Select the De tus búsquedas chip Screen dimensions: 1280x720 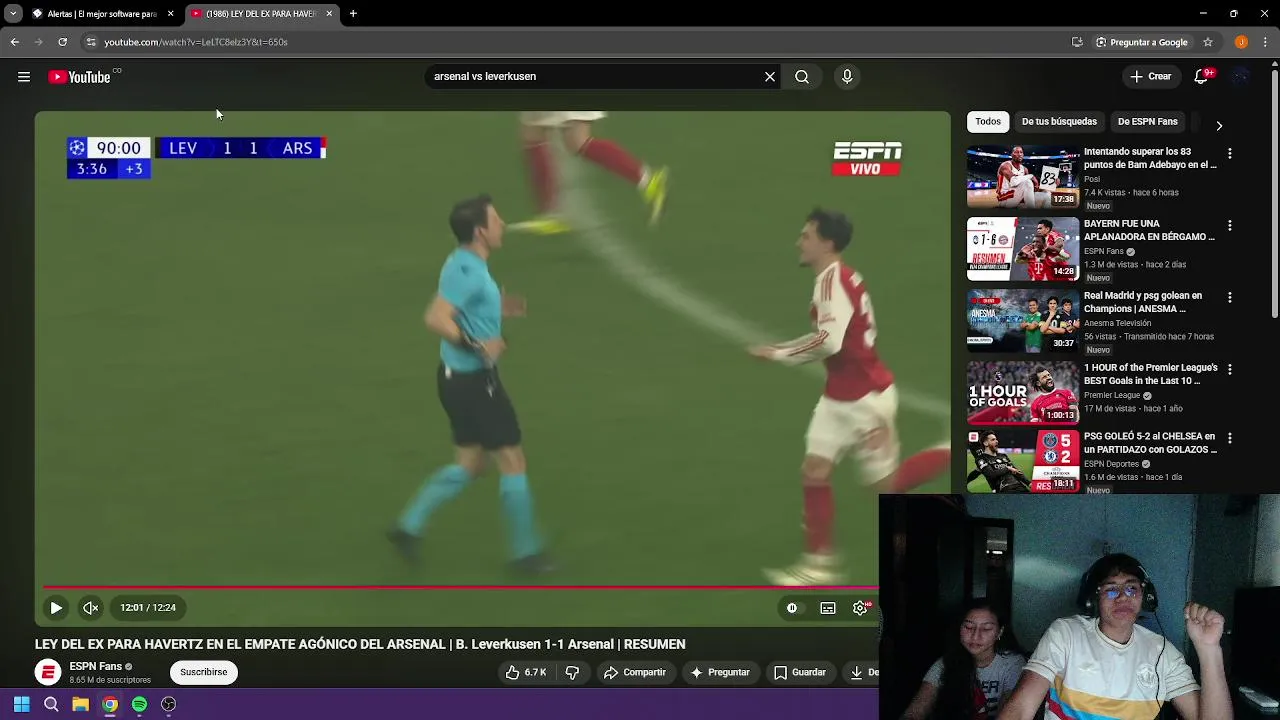(x=1059, y=121)
